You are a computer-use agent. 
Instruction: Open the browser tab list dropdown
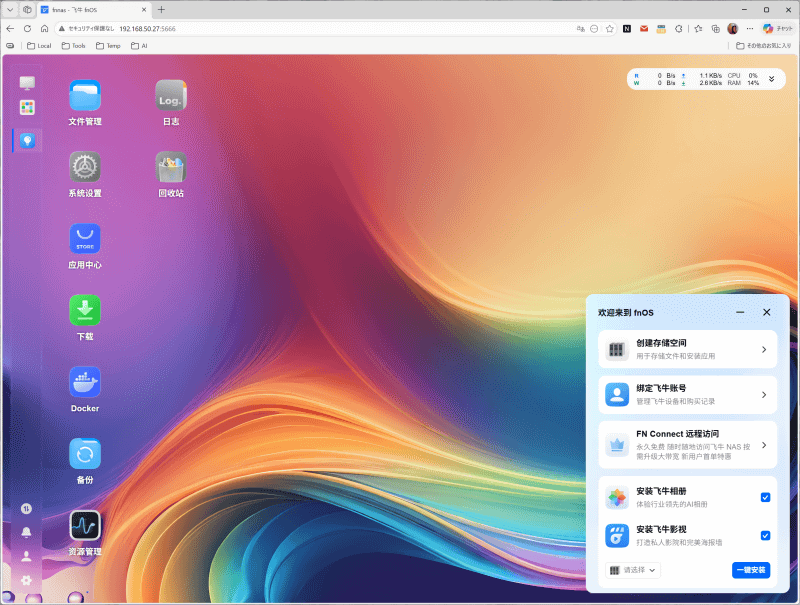click(10, 10)
